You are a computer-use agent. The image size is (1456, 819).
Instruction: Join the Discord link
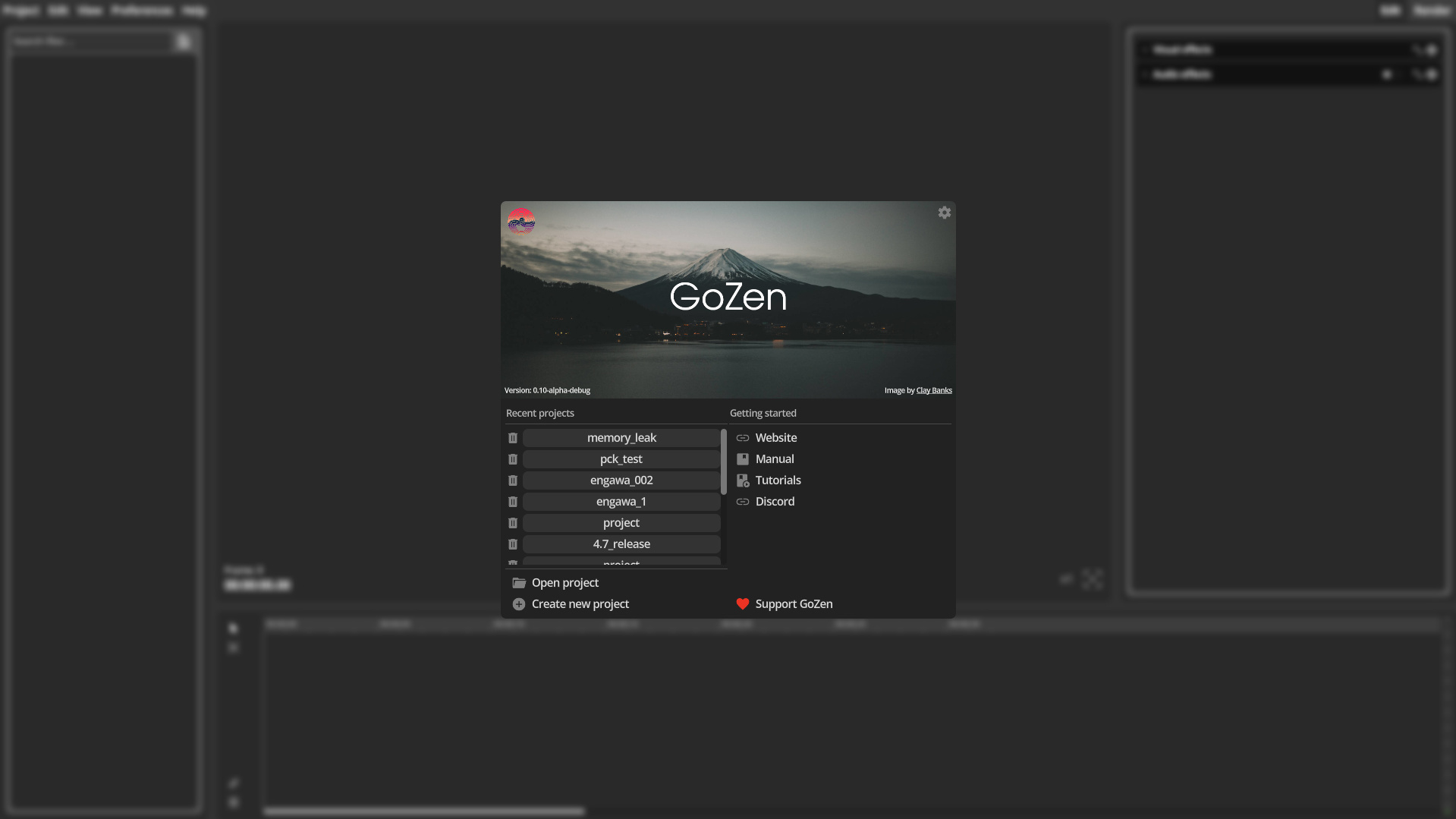[766, 502]
